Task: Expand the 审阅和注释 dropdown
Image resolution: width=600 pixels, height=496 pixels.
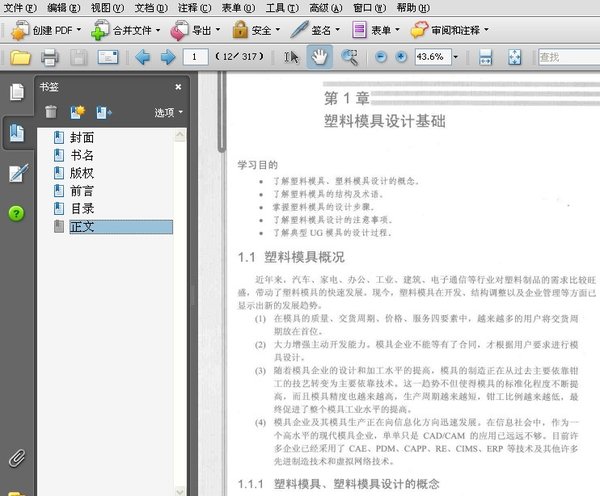Action: click(x=486, y=29)
